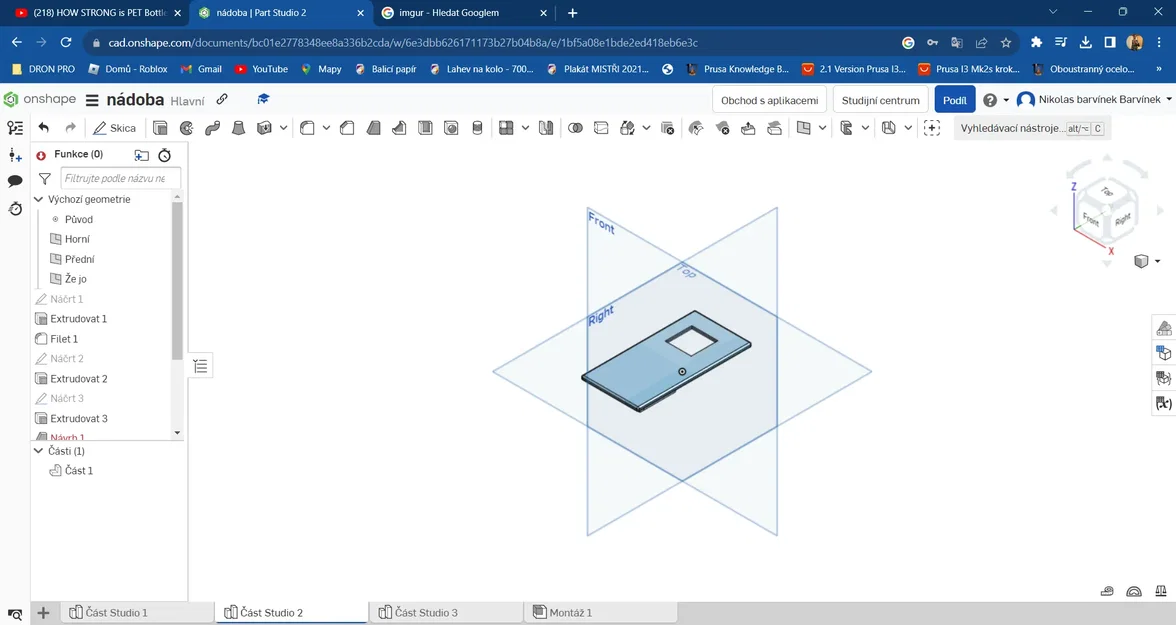Click the Vyhledávací nástroje search field

coord(1031,128)
